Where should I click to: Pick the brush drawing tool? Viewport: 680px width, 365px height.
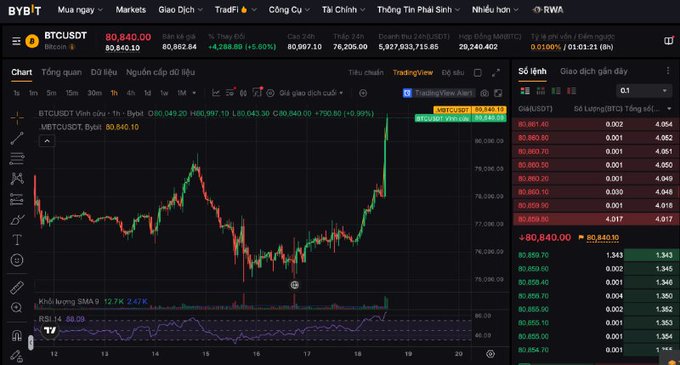(x=17, y=220)
